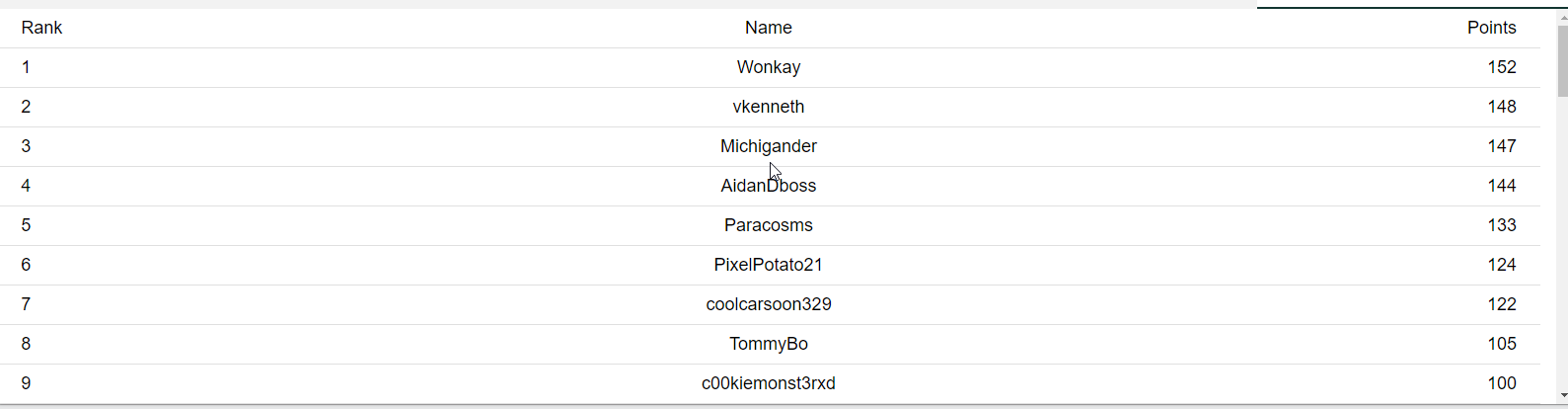Sort by the Points column header
The image size is (1568, 409).
click(1491, 28)
